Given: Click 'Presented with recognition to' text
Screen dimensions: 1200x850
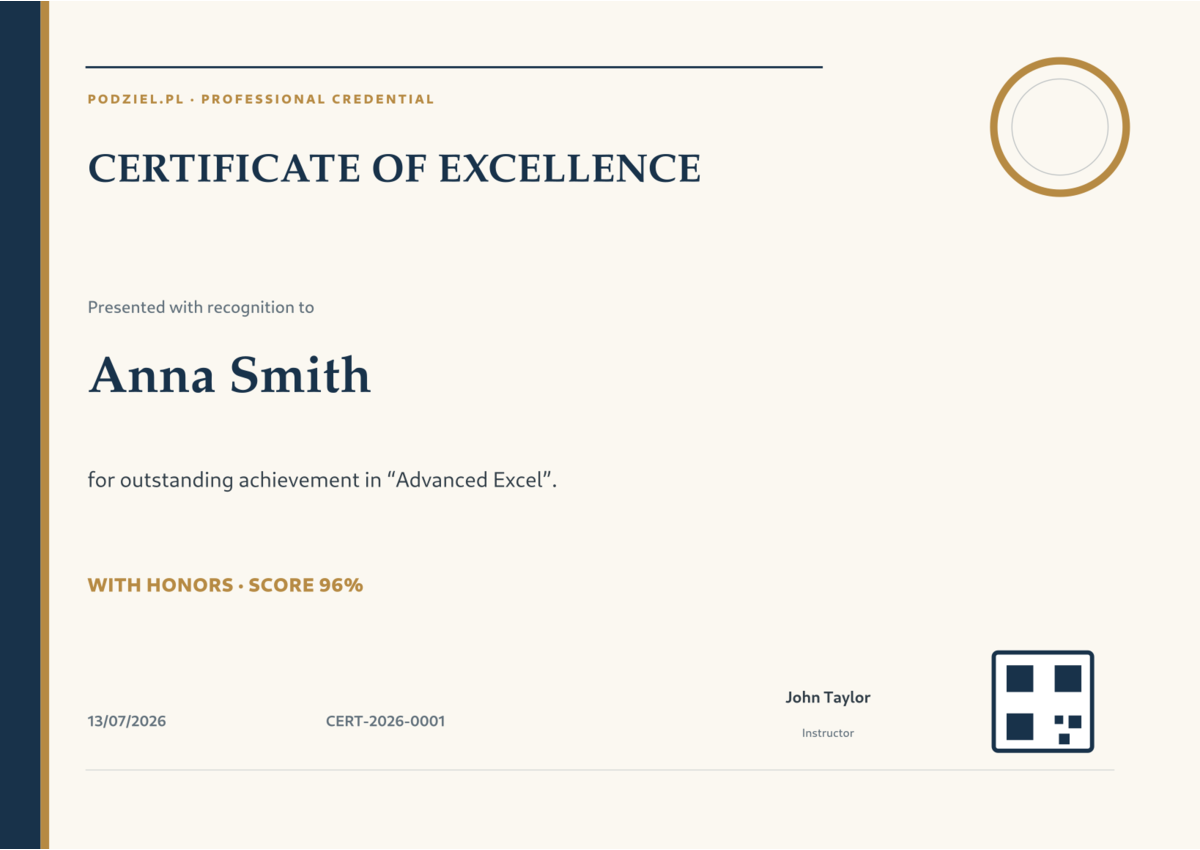Looking at the screenshot, I should coord(201,307).
